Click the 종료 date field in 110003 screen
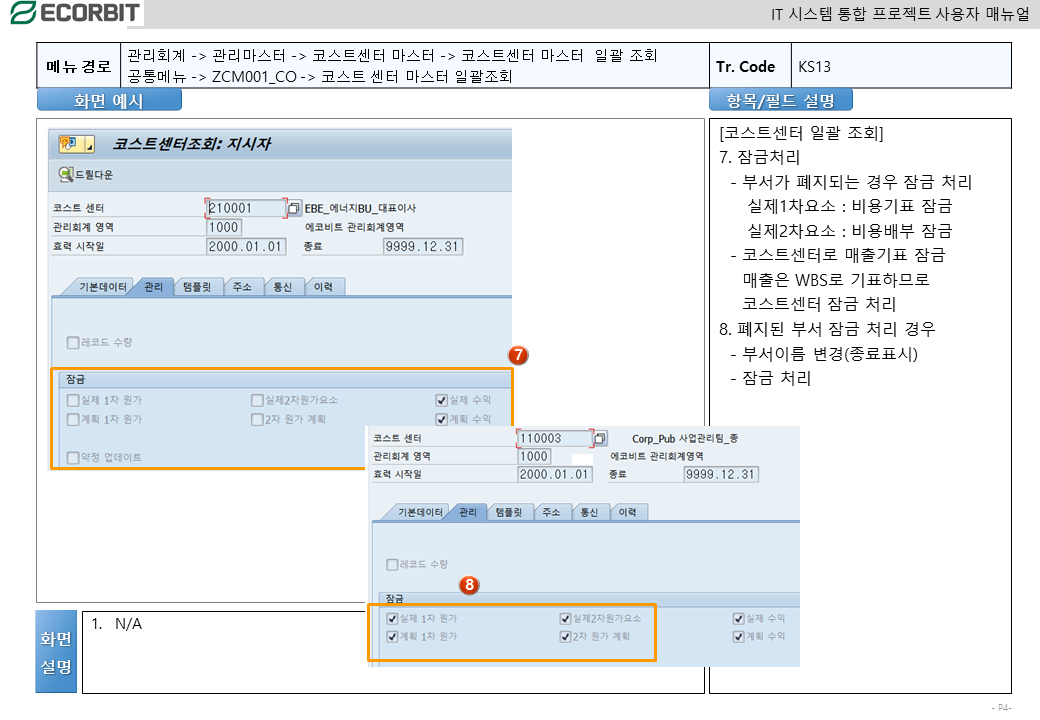The height and width of the screenshot is (720, 1040). (720, 474)
